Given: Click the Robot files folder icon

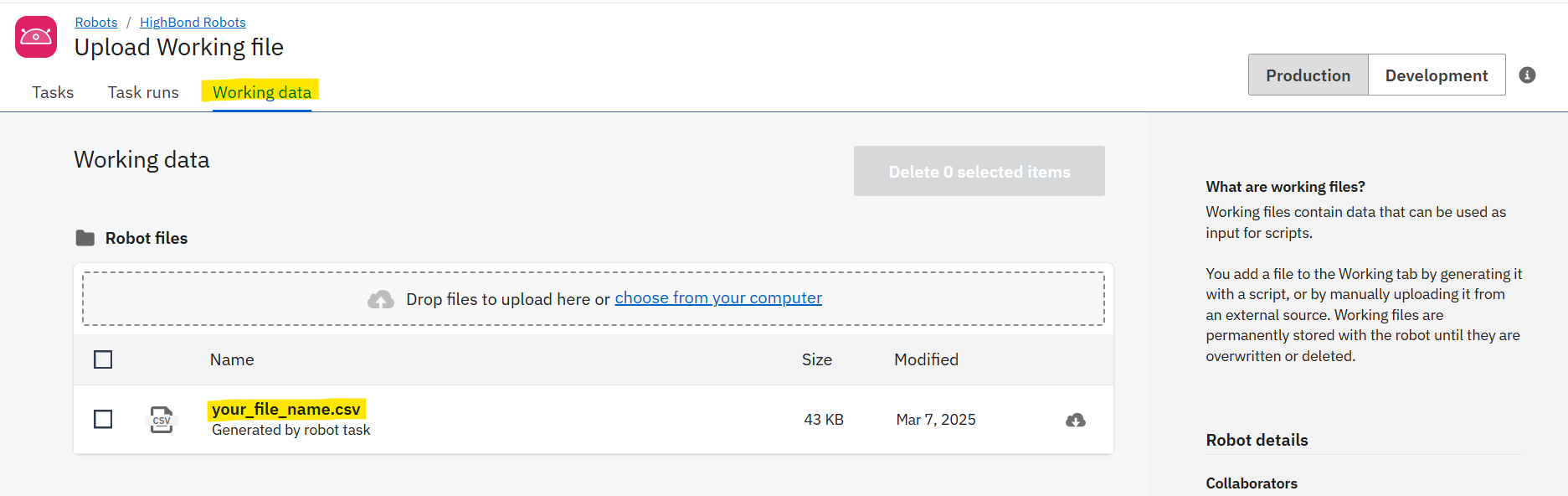Looking at the screenshot, I should click(x=85, y=238).
